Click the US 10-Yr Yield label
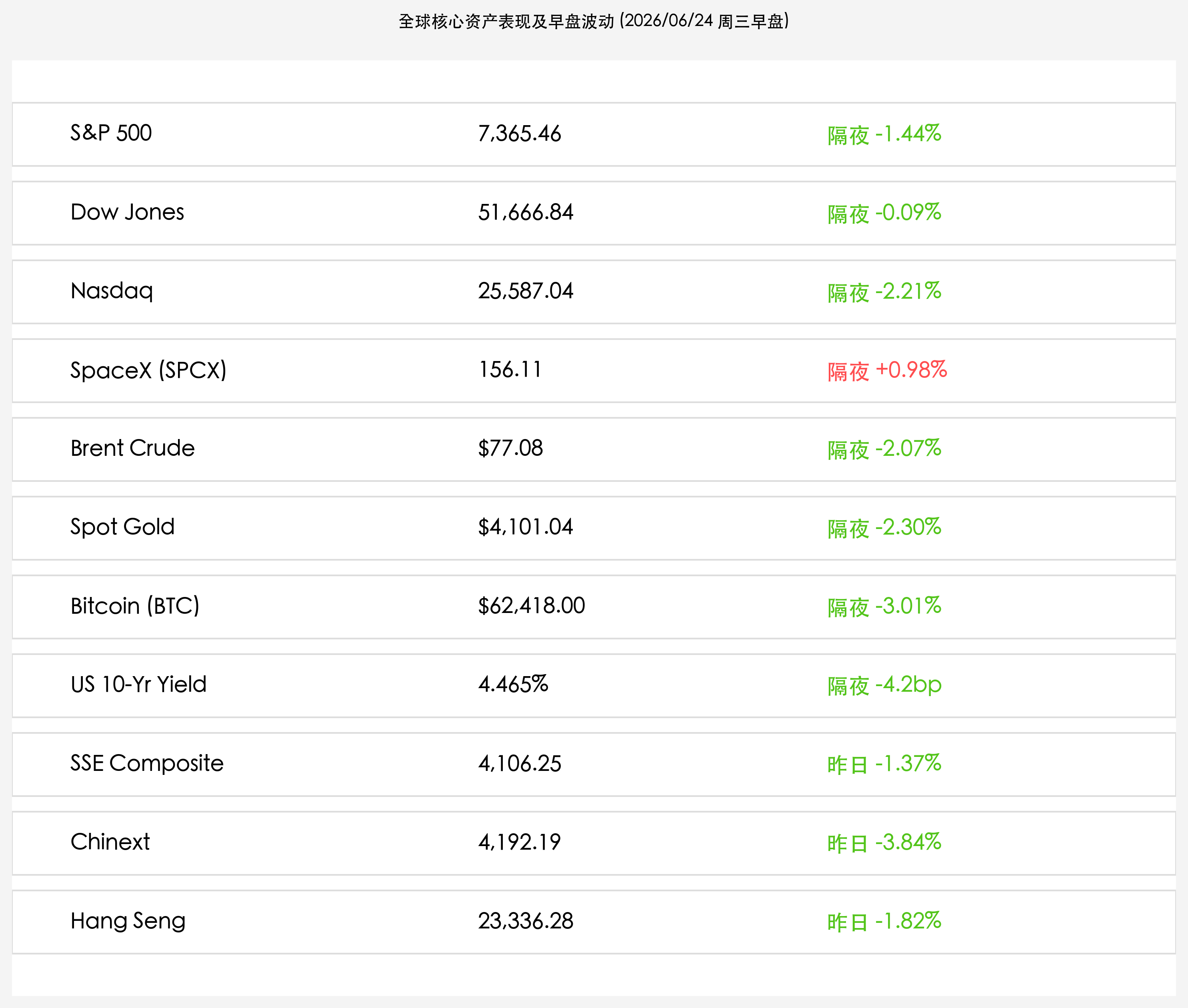 click(138, 685)
